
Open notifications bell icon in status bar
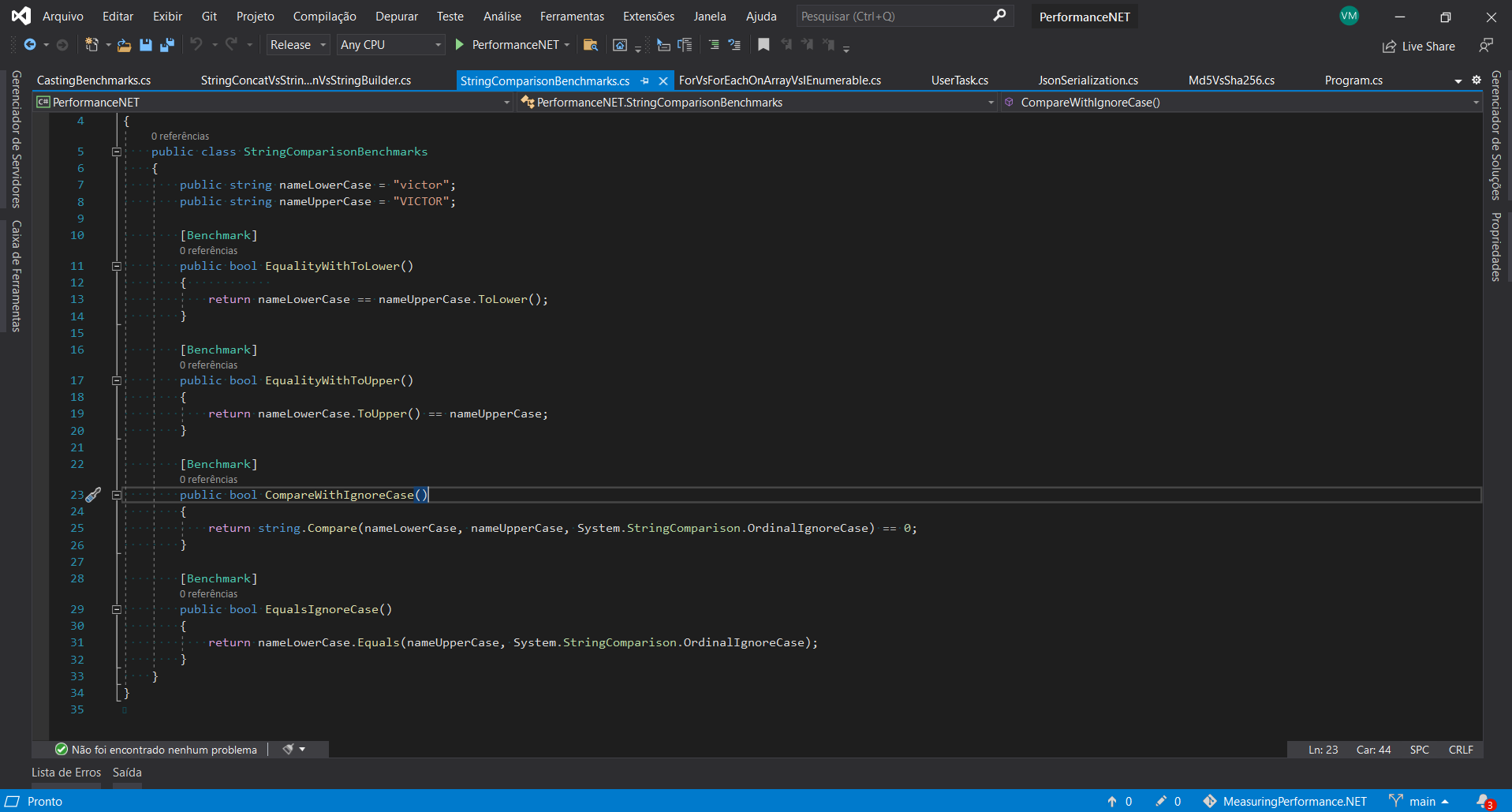point(1485,801)
